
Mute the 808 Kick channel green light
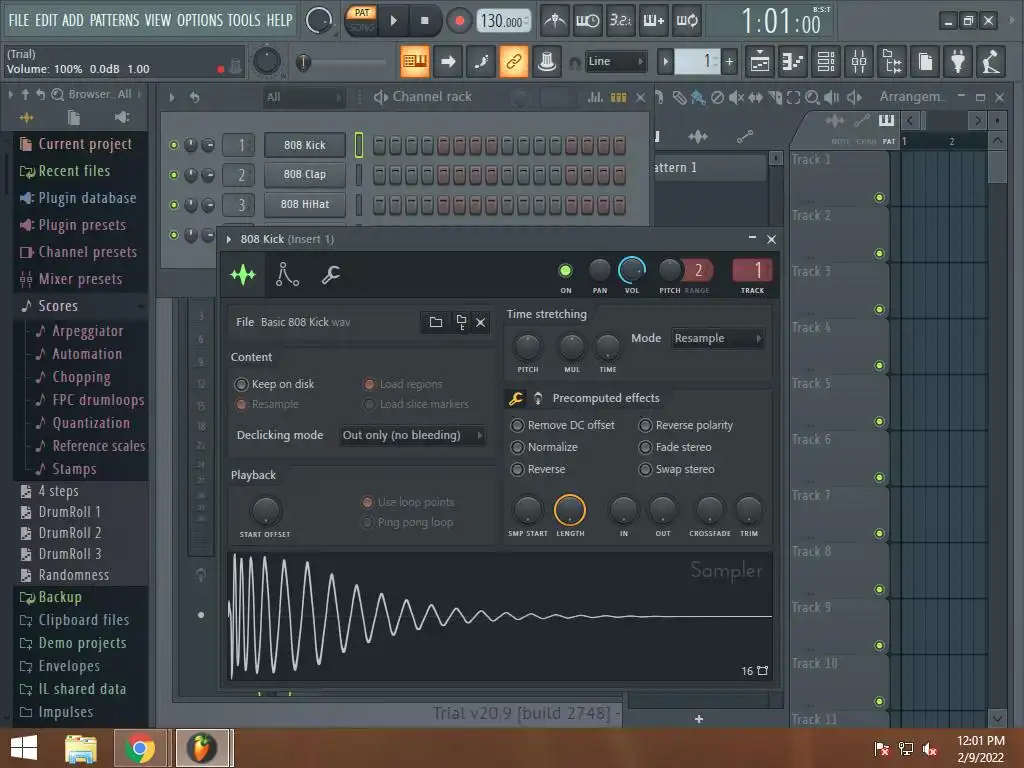(x=174, y=145)
